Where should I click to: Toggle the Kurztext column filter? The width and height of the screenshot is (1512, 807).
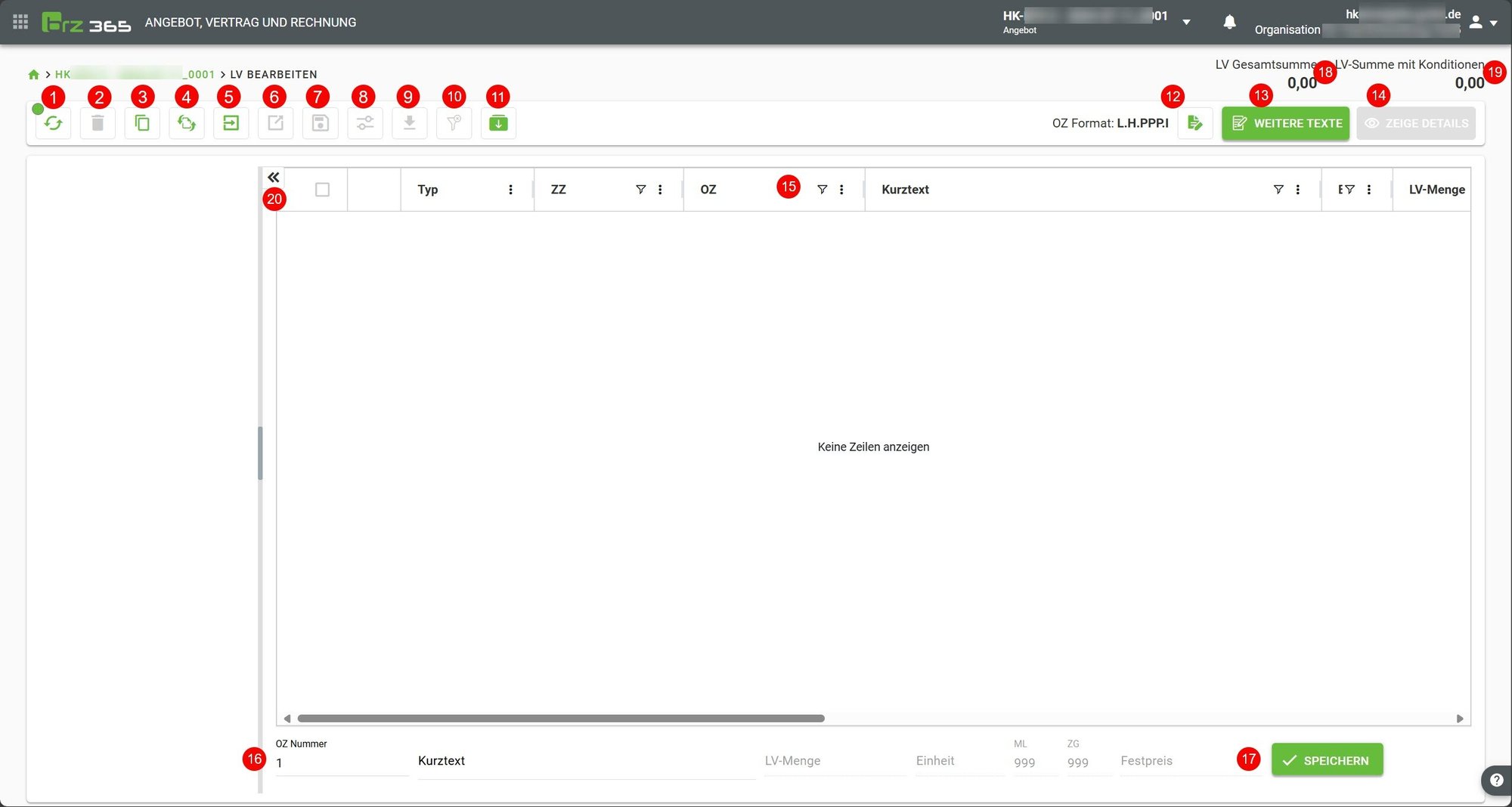tap(1278, 190)
